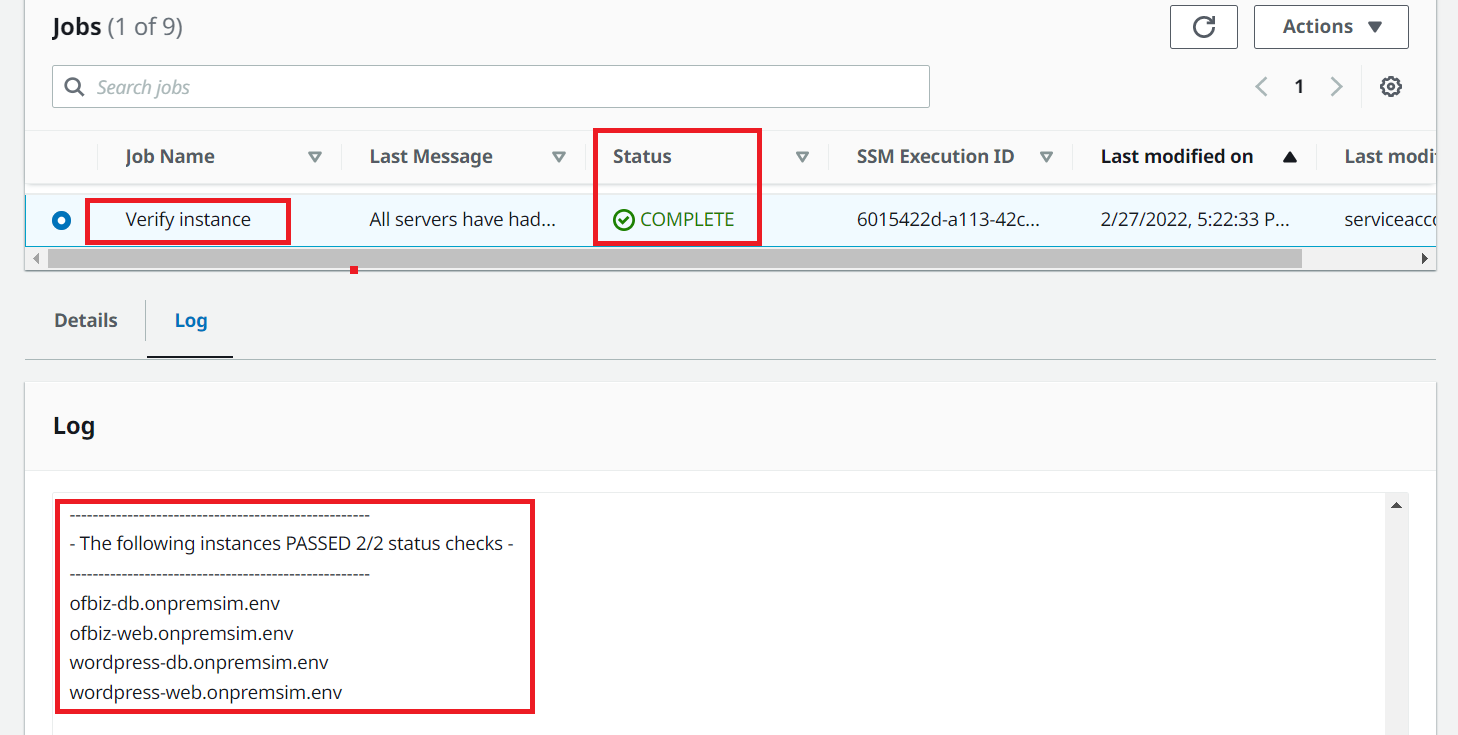Screen dimensions: 1458x735
Task: Click the COMPLETE status text
Action: (687, 220)
